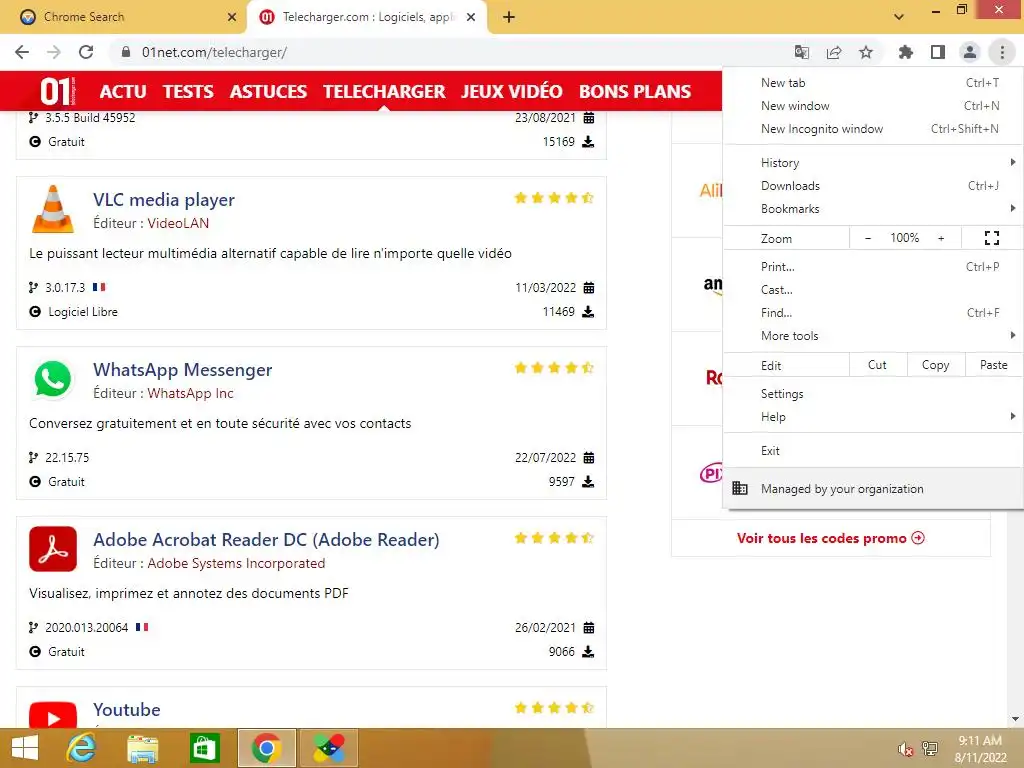Click the Youtube app icon
Viewport: 1024px width, 768px height.
pyautogui.click(x=53, y=715)
